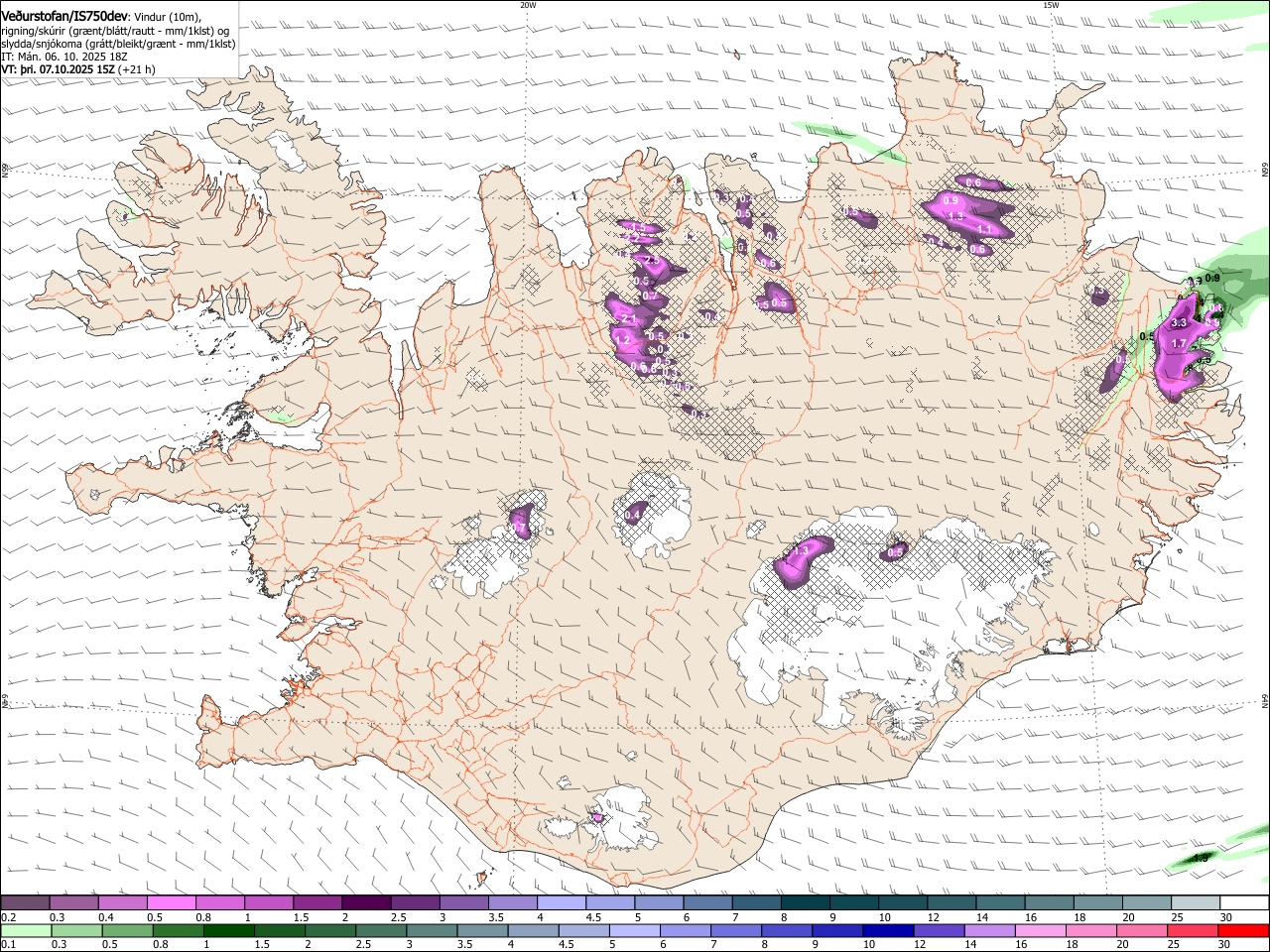Click the rain legend swatch between 0.3 and 0.5
1270x952 pixels.
pos(76,930)
